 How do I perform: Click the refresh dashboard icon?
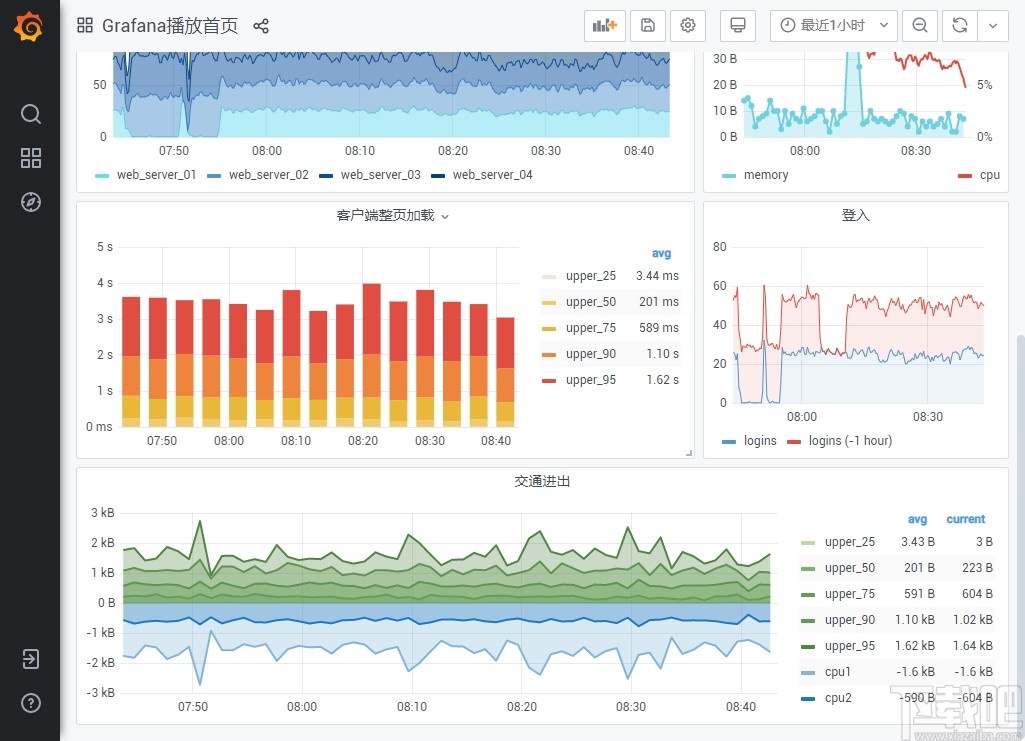coord(960,25)
